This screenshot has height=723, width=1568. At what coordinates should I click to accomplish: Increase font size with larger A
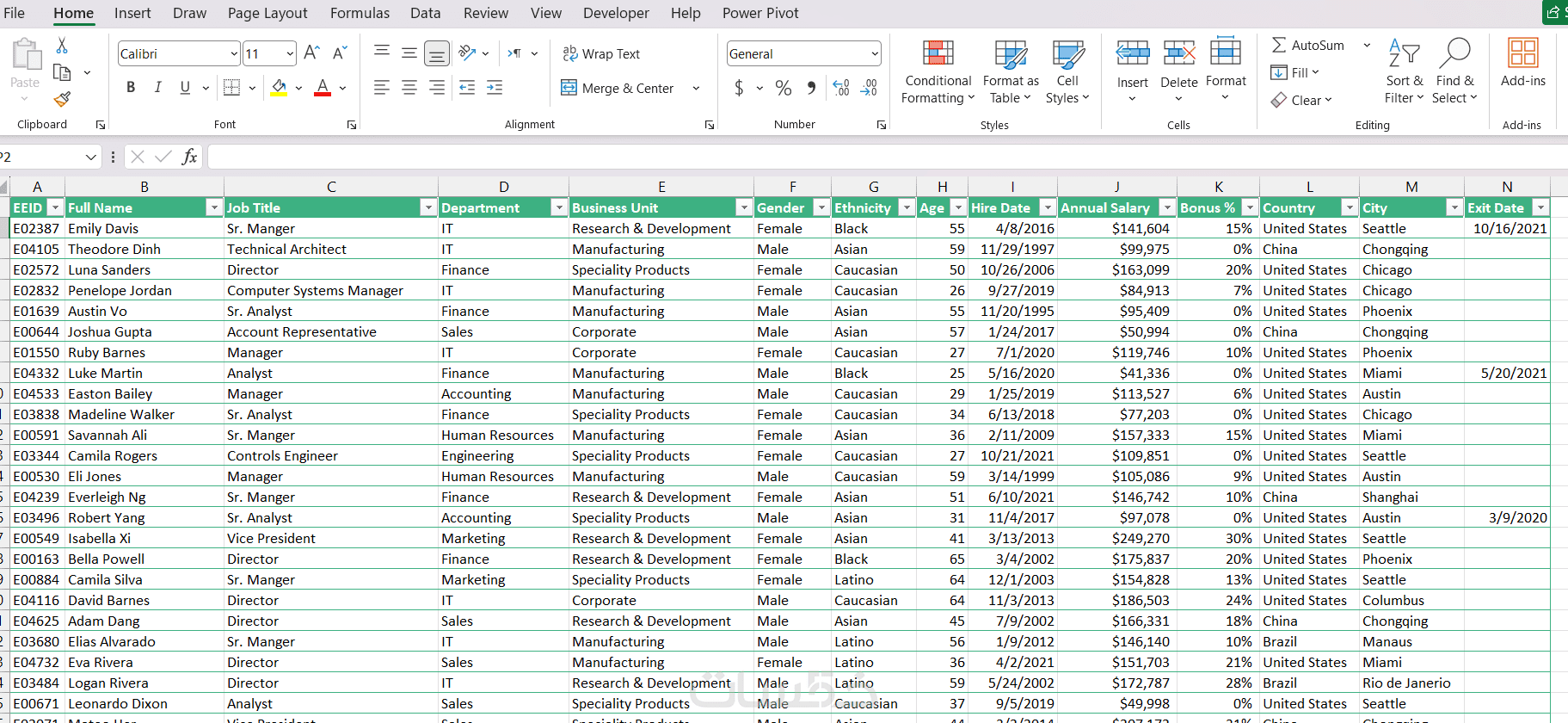pos(311,53)
